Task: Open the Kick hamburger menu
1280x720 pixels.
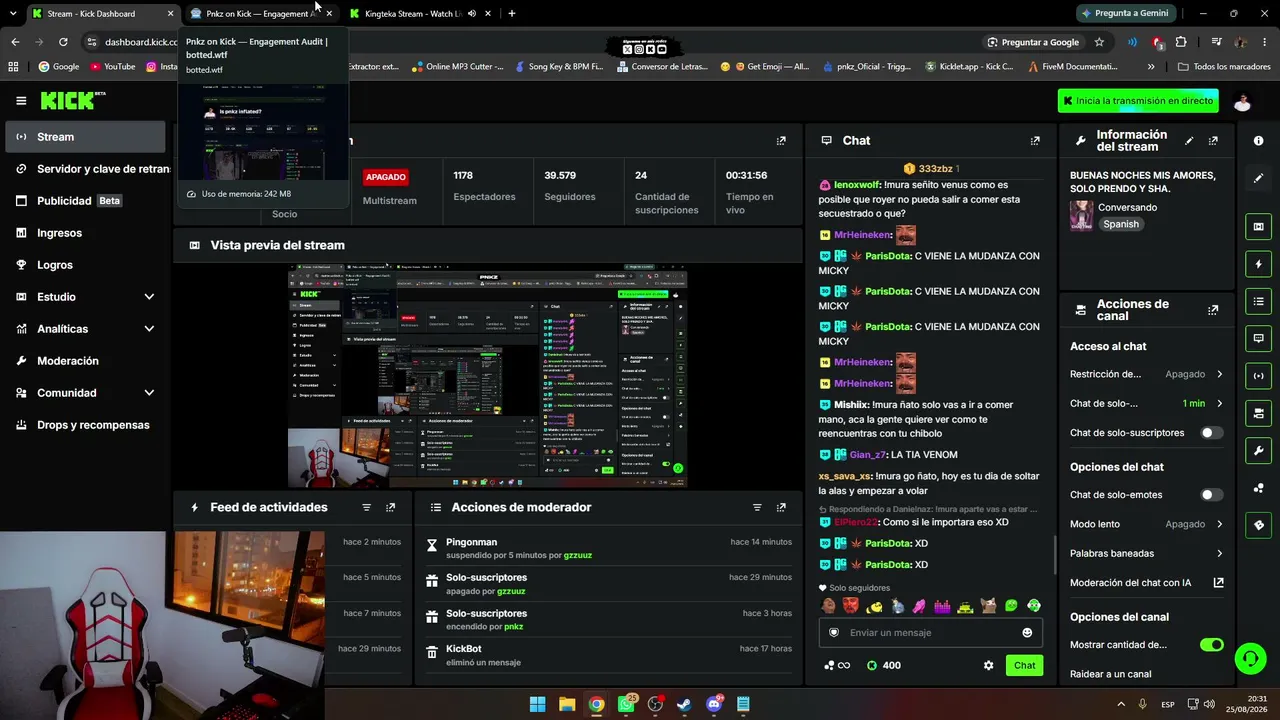Action: [x=21, y=101]
